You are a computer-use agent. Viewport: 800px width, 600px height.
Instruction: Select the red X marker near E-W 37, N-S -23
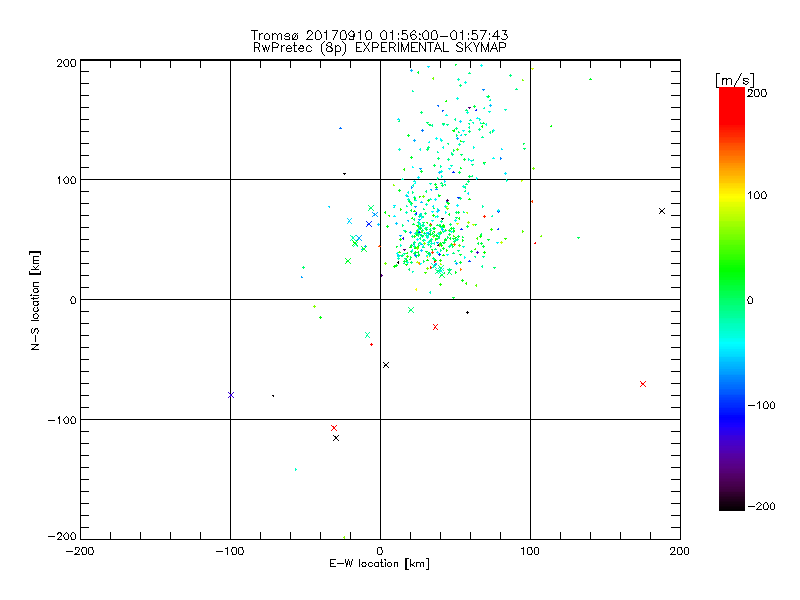pyautogui.click(x=435, y=327)
